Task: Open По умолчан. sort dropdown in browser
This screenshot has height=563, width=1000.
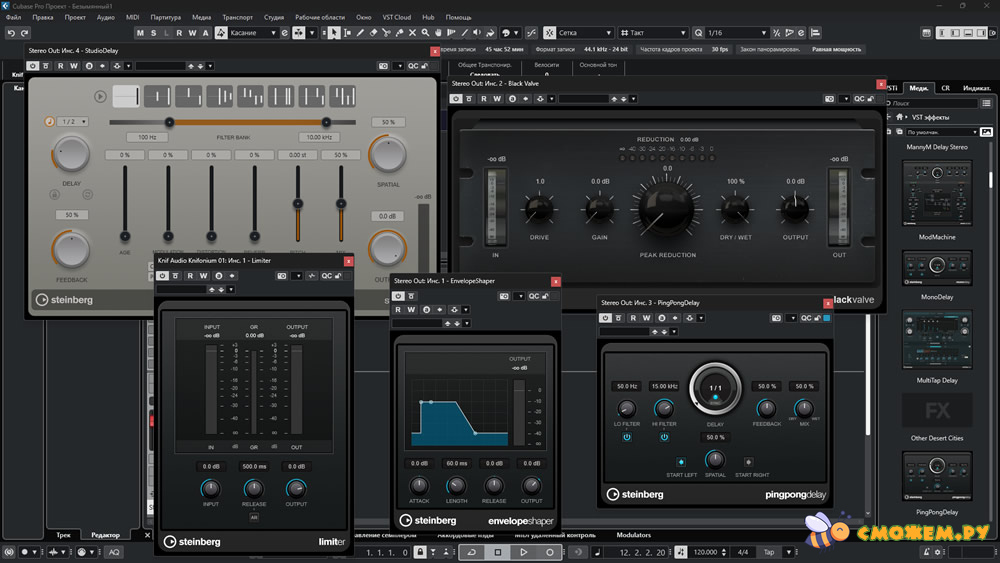Action: pyautogui.click(x=942, y=132)
